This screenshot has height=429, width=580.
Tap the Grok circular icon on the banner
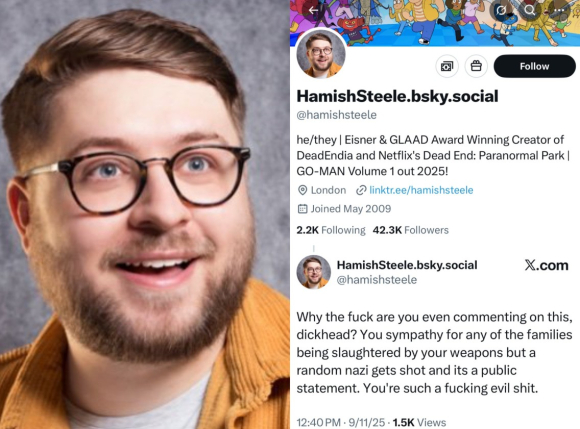[501, 10]
